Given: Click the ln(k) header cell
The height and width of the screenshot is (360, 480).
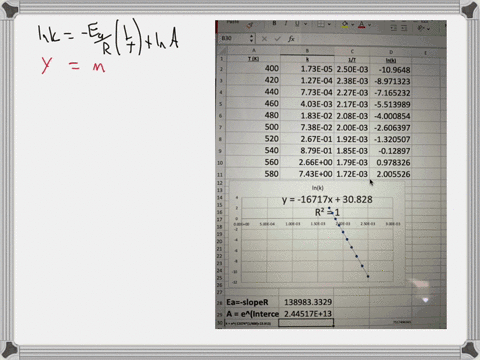Looking at the screenshot, I should pyautogui.click(x=391, y=61).
